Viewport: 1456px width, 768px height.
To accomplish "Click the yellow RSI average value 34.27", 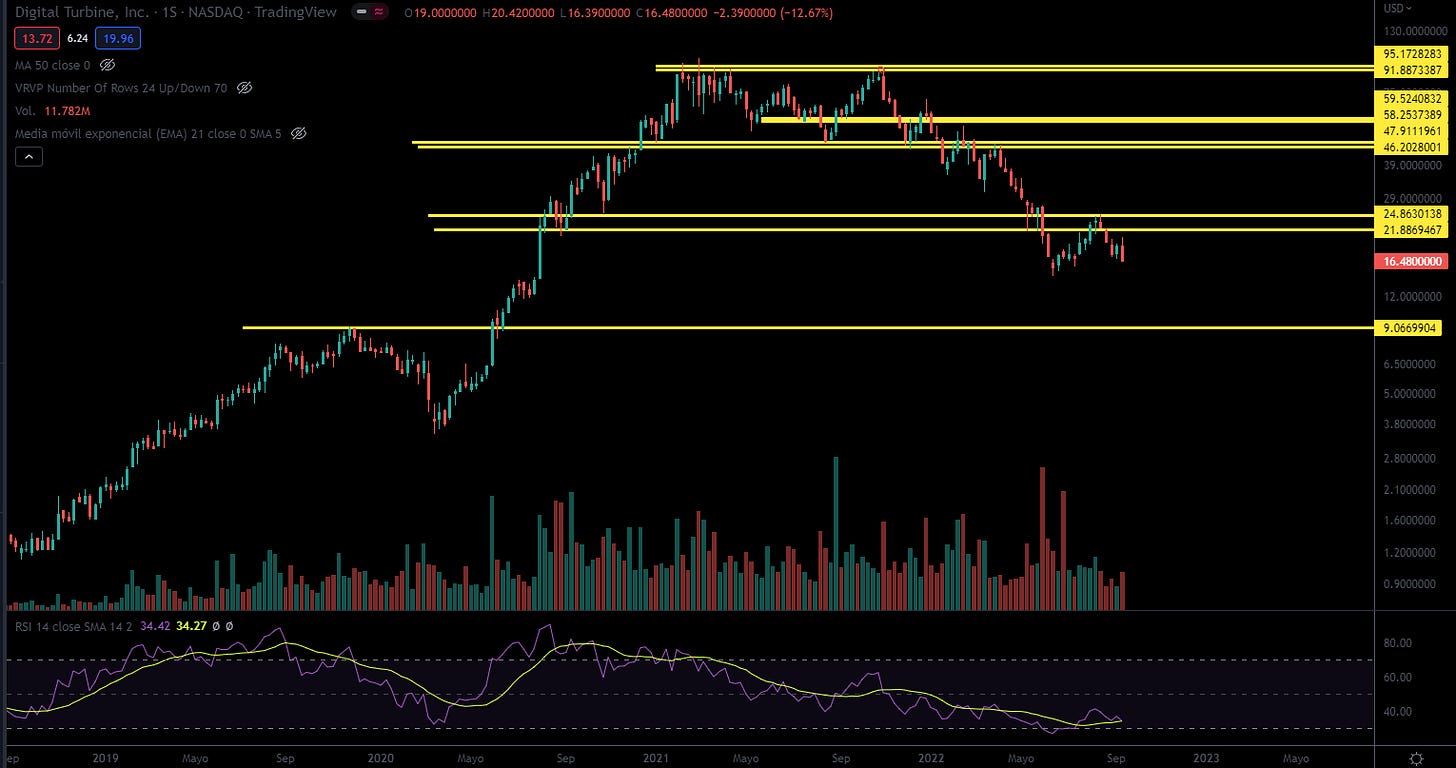I will [x=190, y=627].
